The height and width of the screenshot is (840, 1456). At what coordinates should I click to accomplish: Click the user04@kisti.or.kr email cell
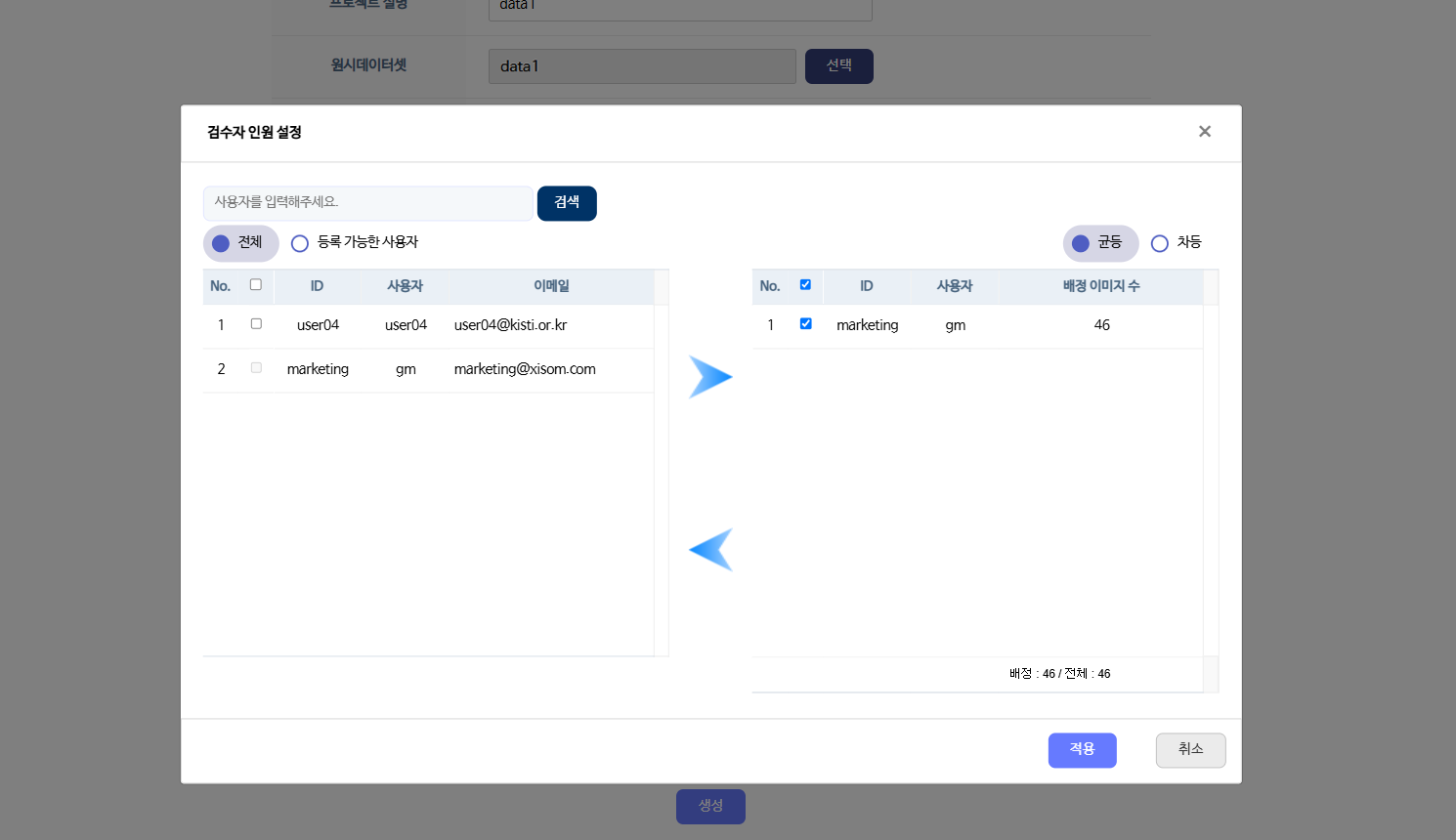pyautogui.click(x=510, y=325)
